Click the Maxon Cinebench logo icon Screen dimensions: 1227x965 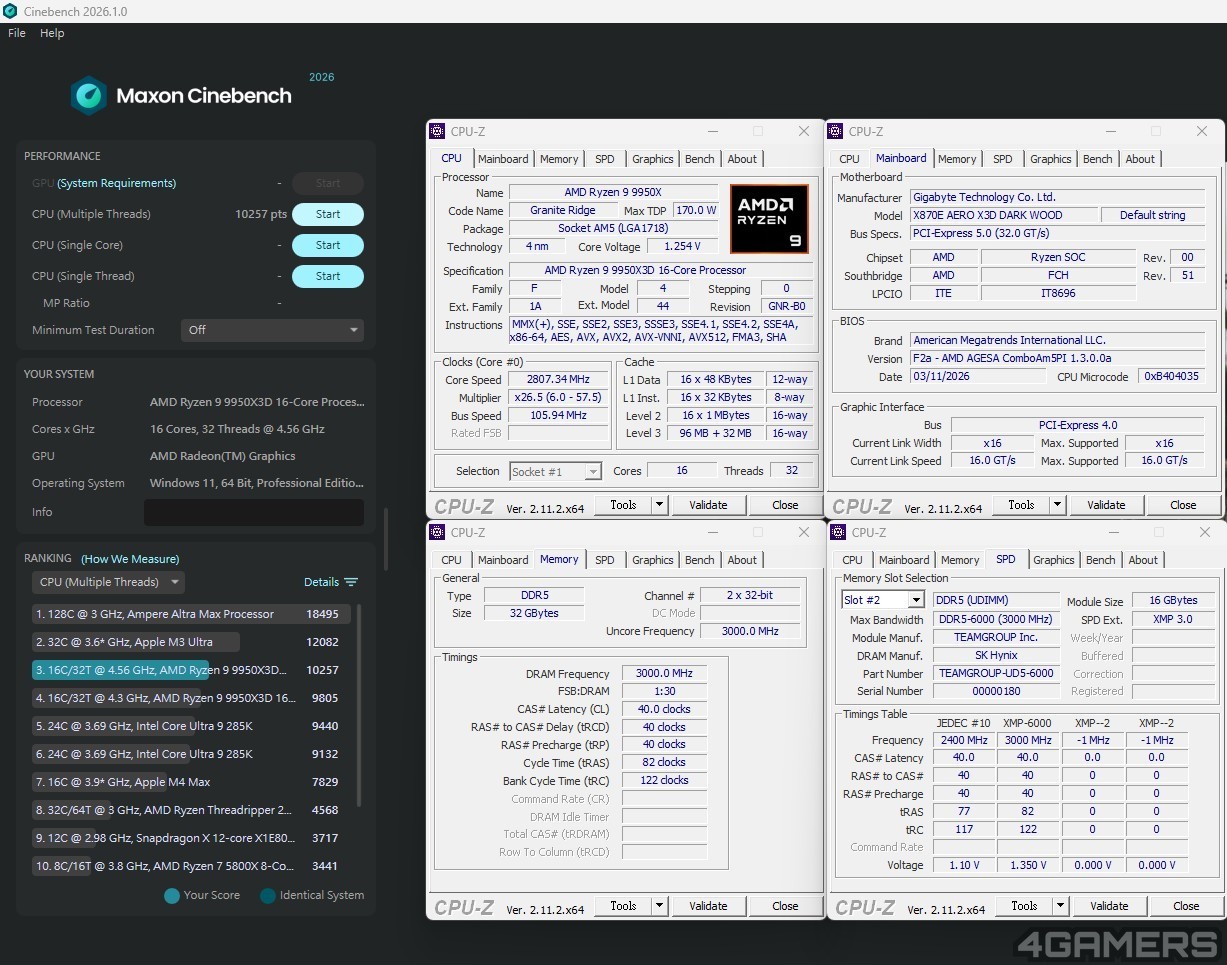point(89,96)
